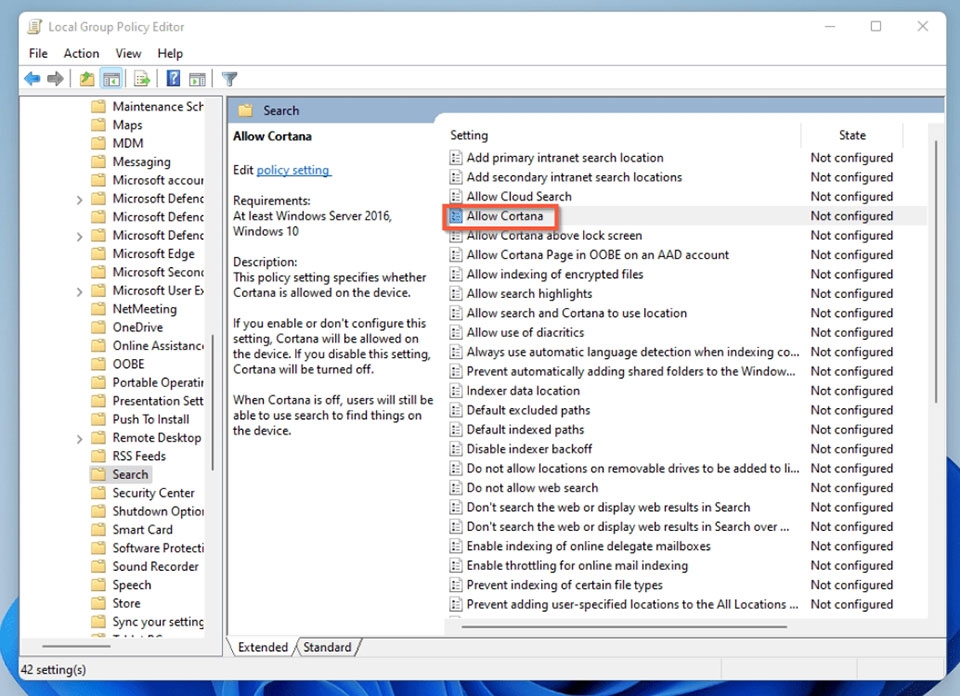
Task: Click the Allow search highlights policy icon
Action: point(456,294)
